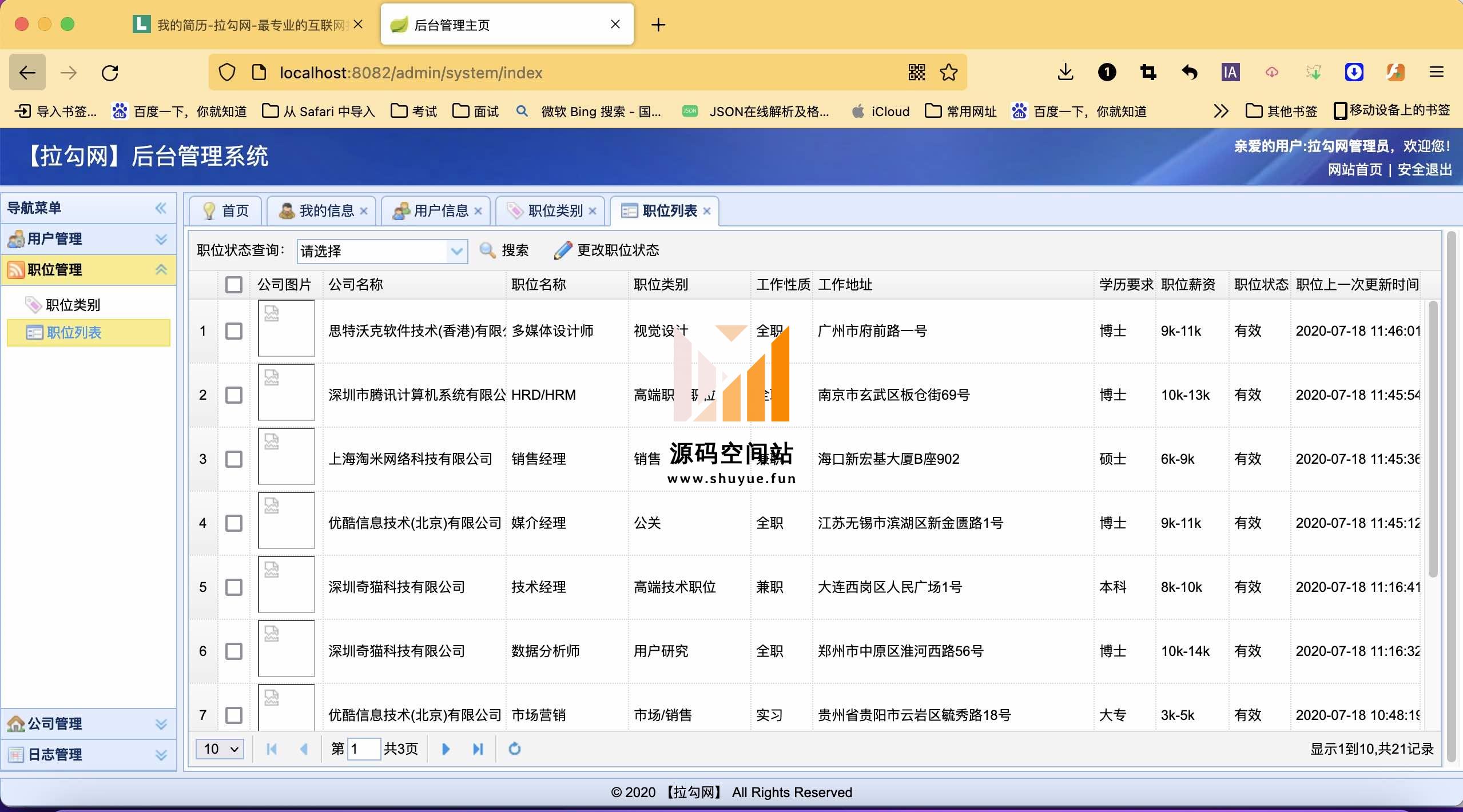This screenshot has height=812, width=1463.
Task: Click the search magnifier icon button
Action: (488, 250)
